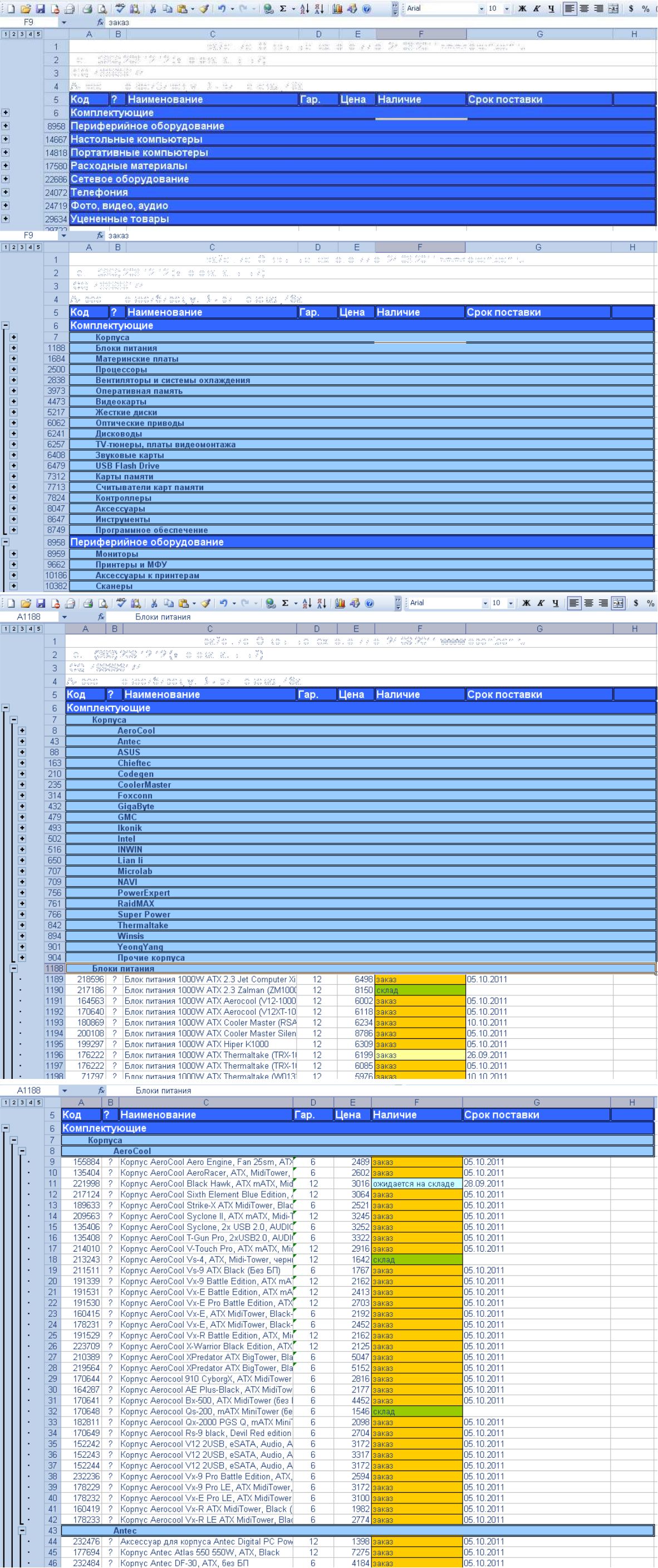The width and height of the screenshot is (658, 1568).
Task: Open font size dropdown in the toolbar above A1188 box
Action: click(x=511, y=603)
